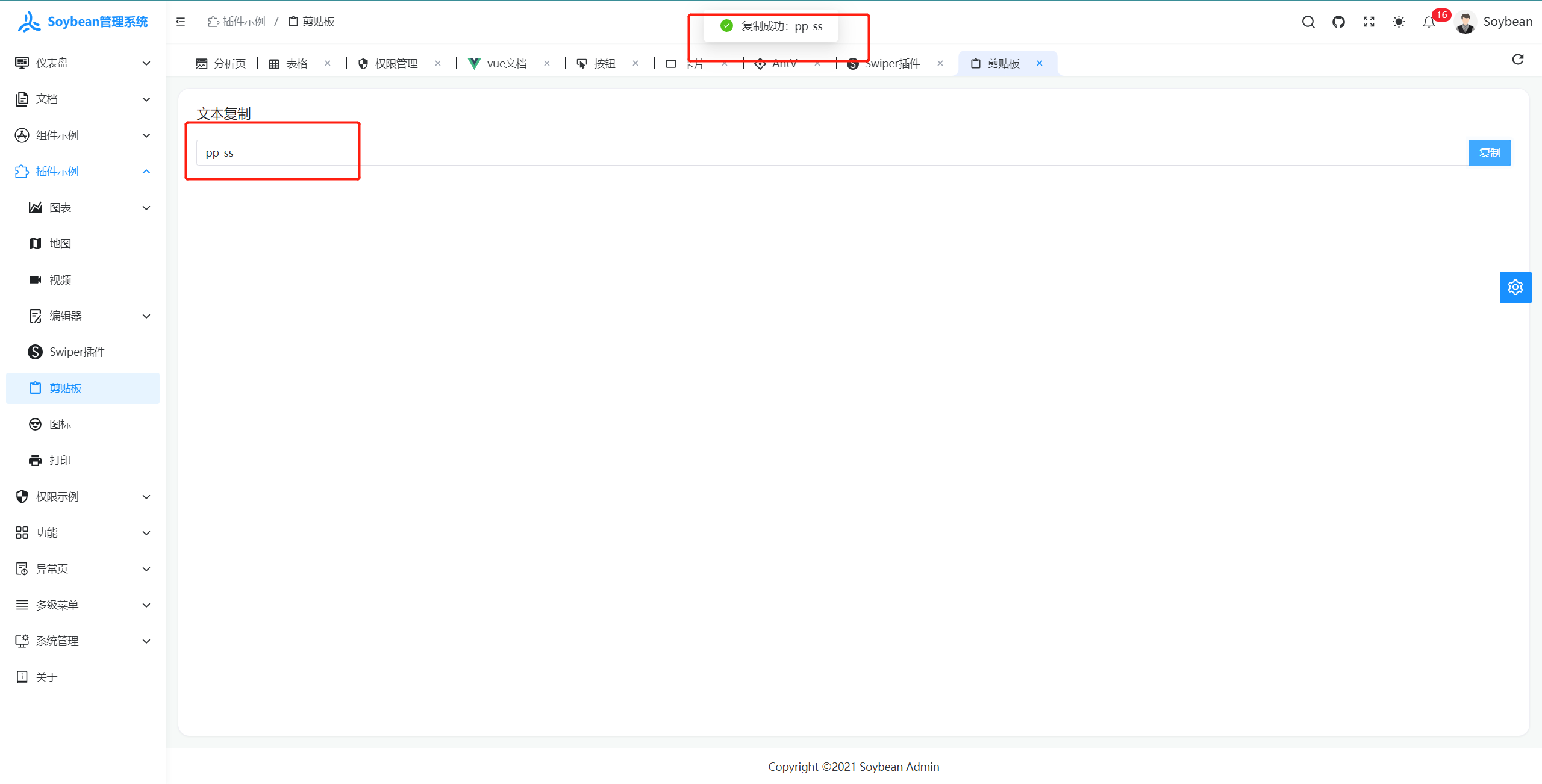Viewport: 1542px width, 784px height.
Task: Click 插件示例 in the breadcrumb
Action: coord(237,22)
